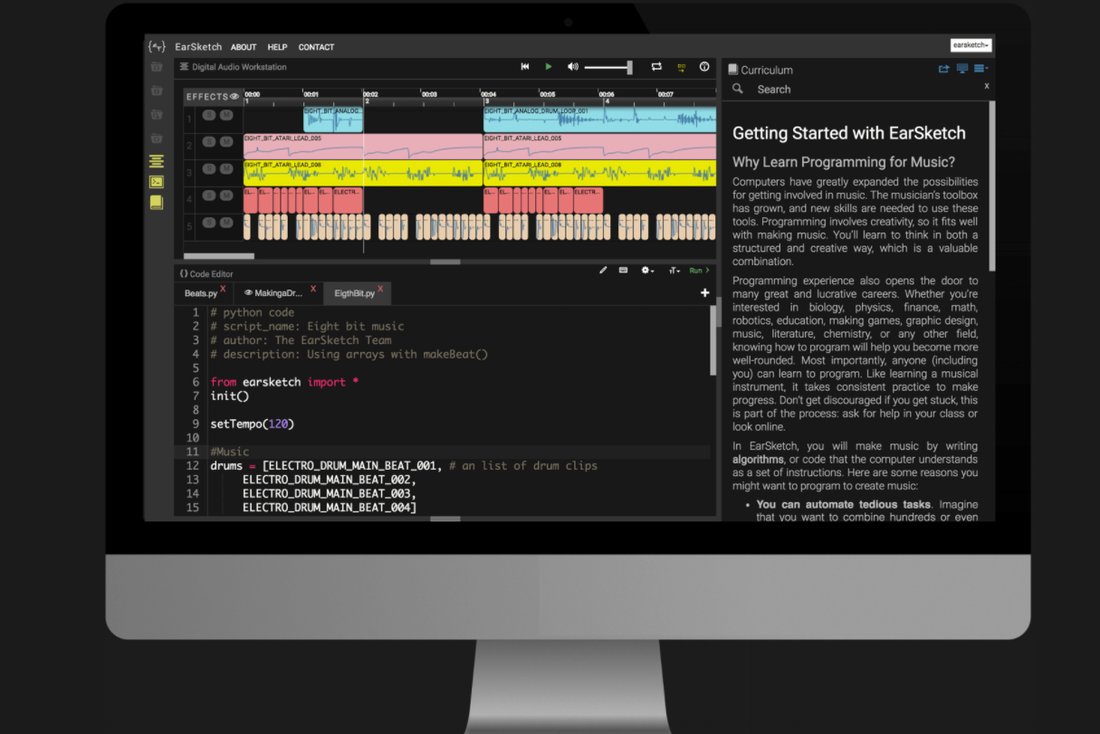Screen dimensions: 1100x734
Task: Click the Digital Audio Workstation panel icon
Action: [184, 67]
